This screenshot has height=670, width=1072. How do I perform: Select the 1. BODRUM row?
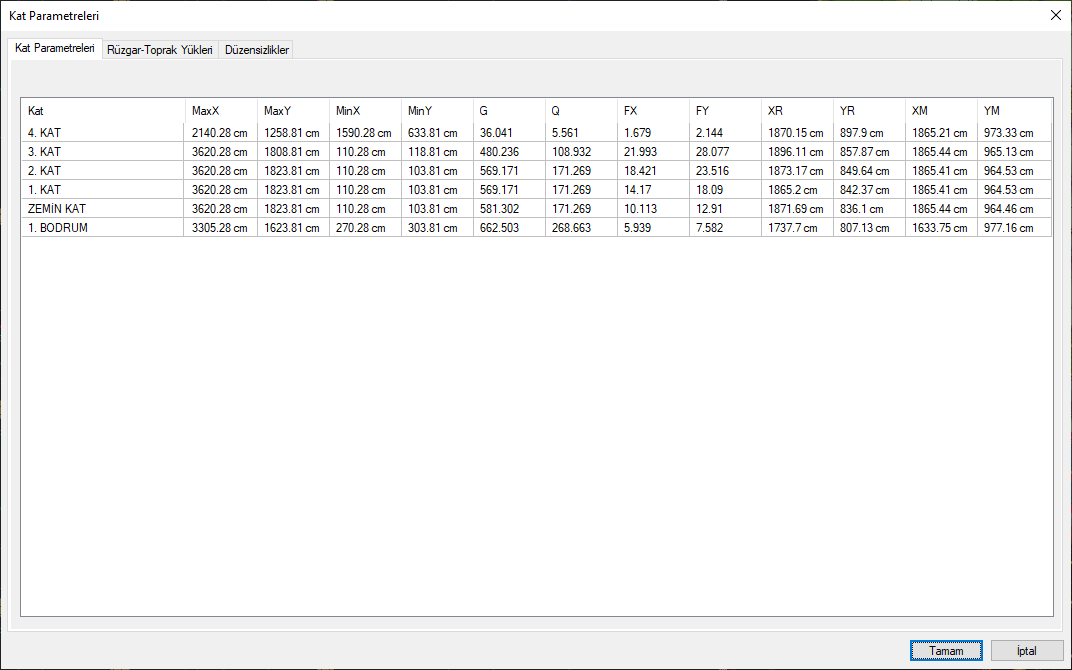(59, 228)
